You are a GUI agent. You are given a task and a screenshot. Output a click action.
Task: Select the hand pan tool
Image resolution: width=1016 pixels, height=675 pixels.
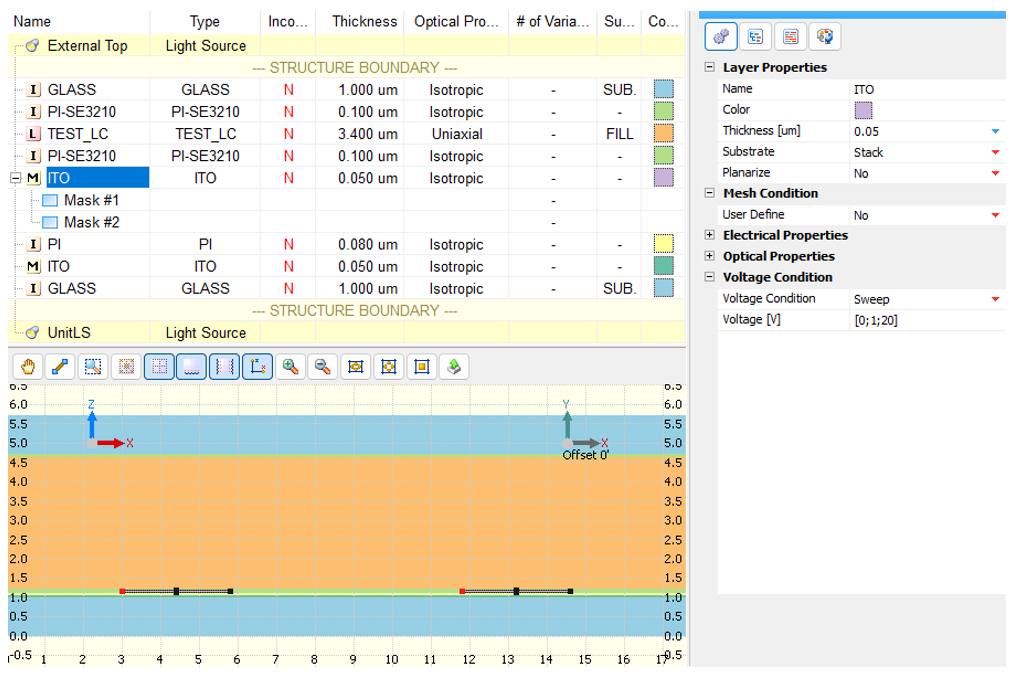coord(28,367)
